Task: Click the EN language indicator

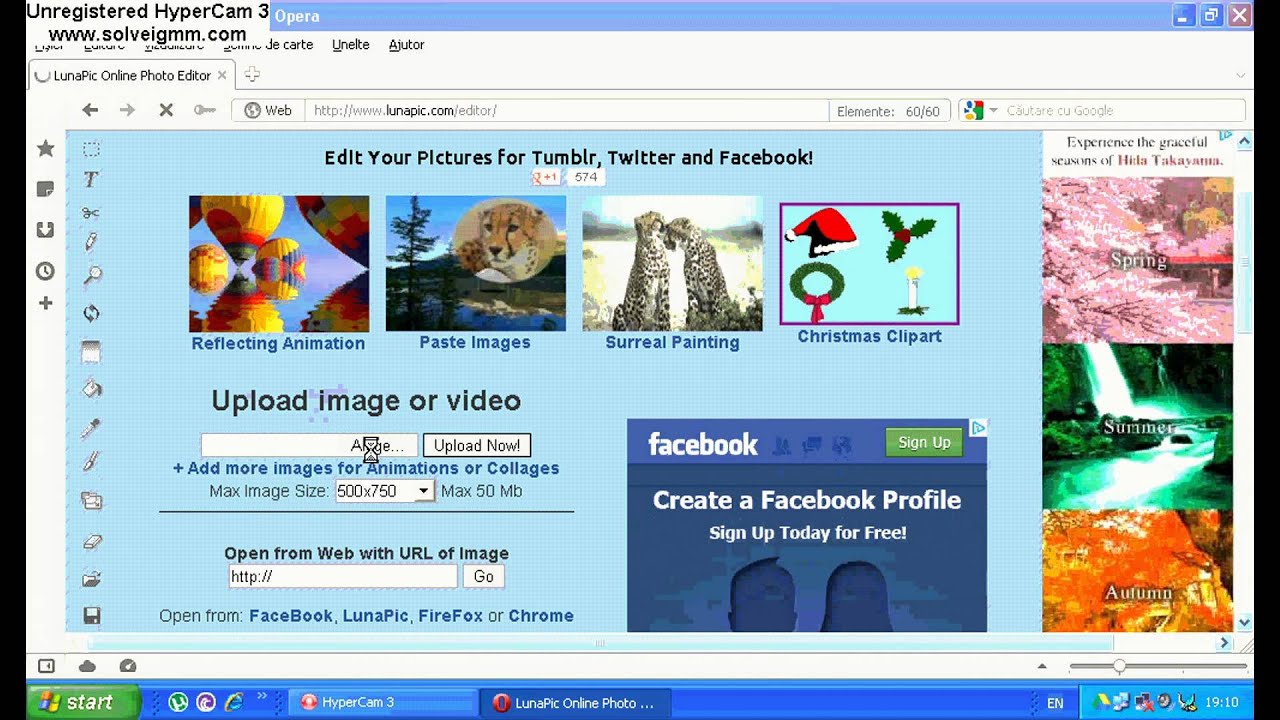Action: point(1055,703)
